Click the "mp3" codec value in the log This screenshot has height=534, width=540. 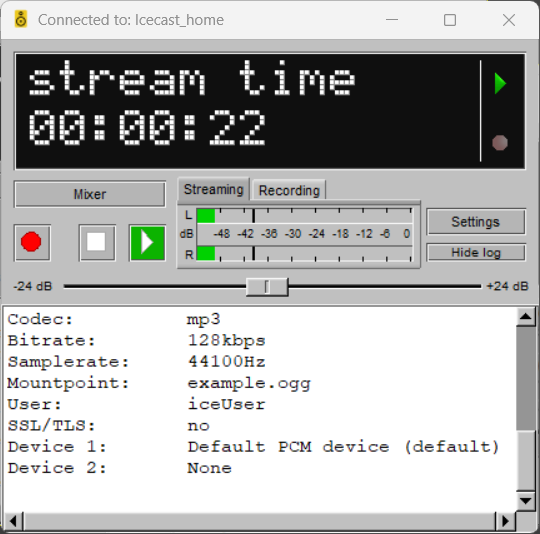[x=203, y=320]
